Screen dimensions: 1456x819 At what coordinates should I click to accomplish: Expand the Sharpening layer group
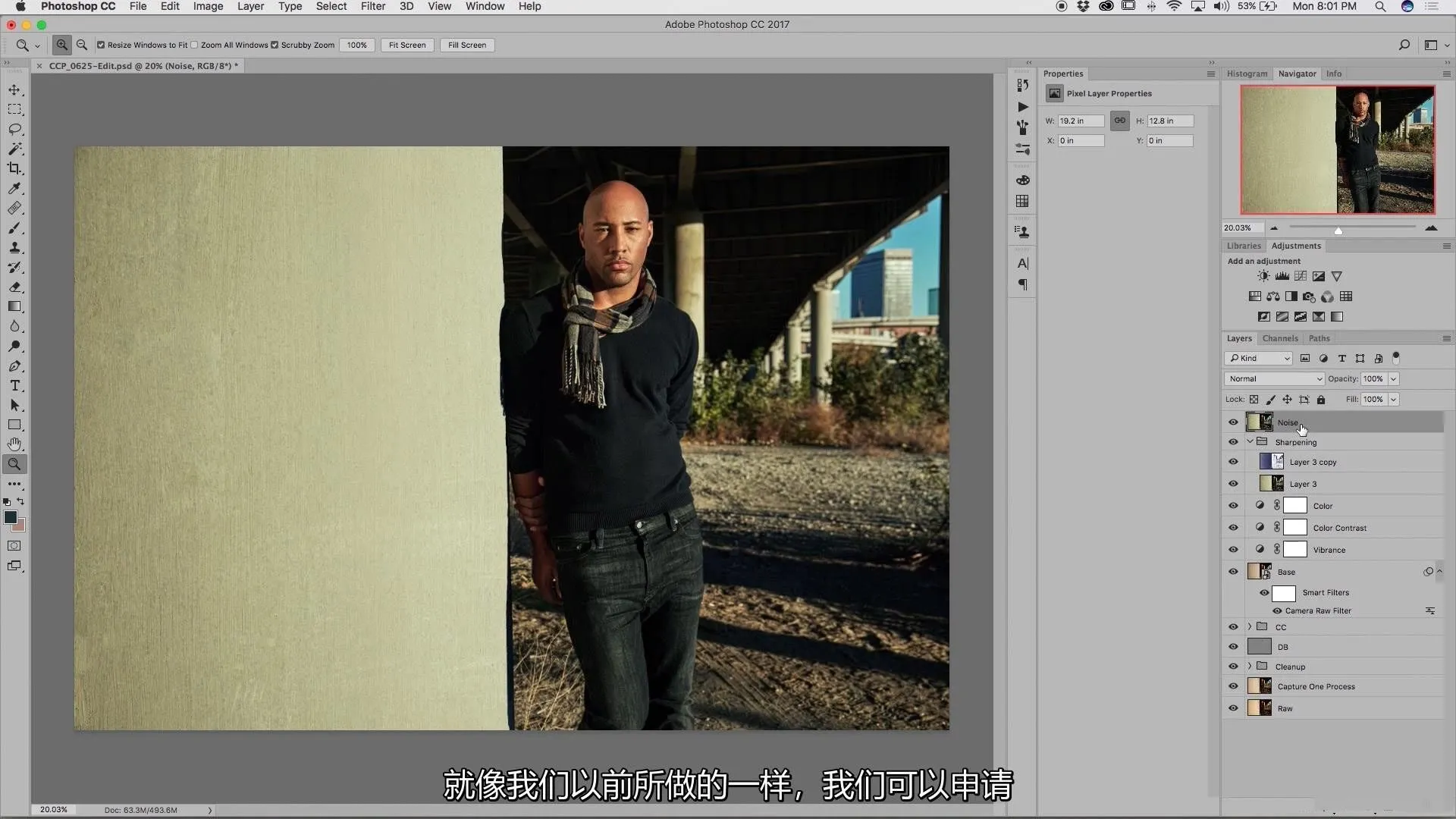tap(1249, 442)
